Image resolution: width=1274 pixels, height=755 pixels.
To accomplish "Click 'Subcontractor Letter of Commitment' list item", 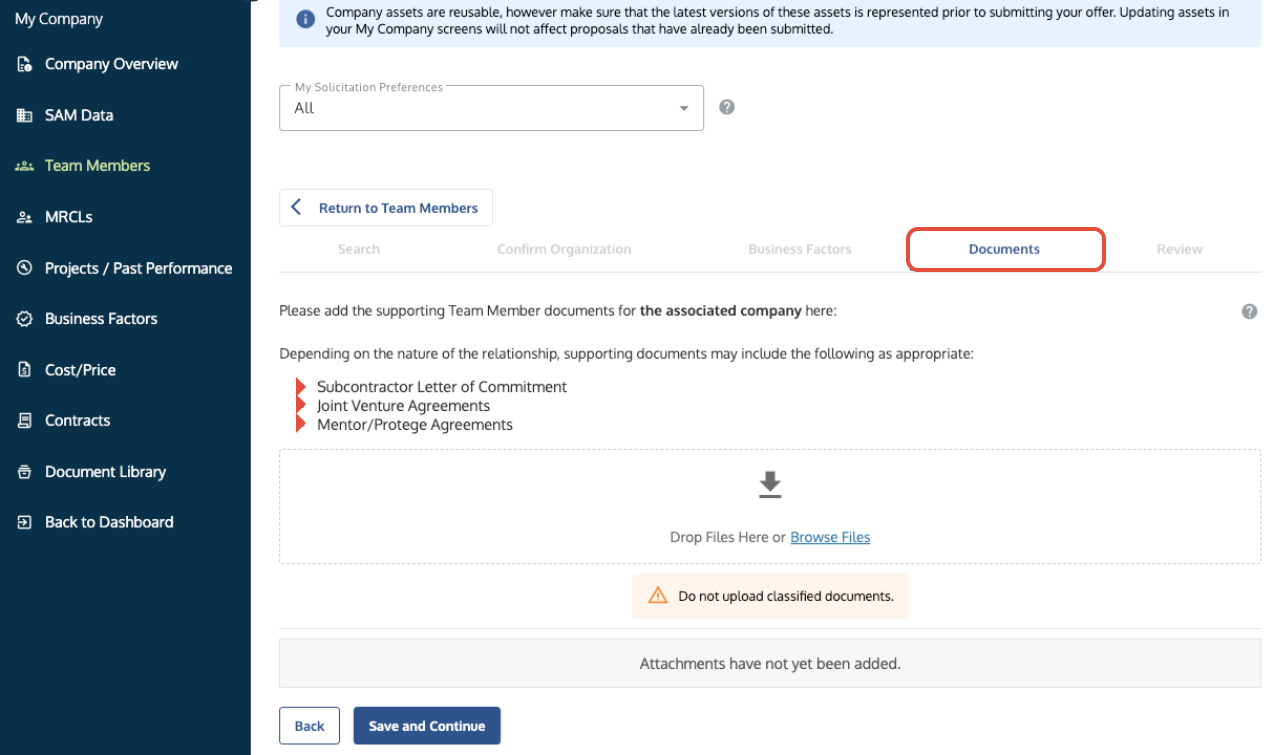I will [x=442, y=387].
